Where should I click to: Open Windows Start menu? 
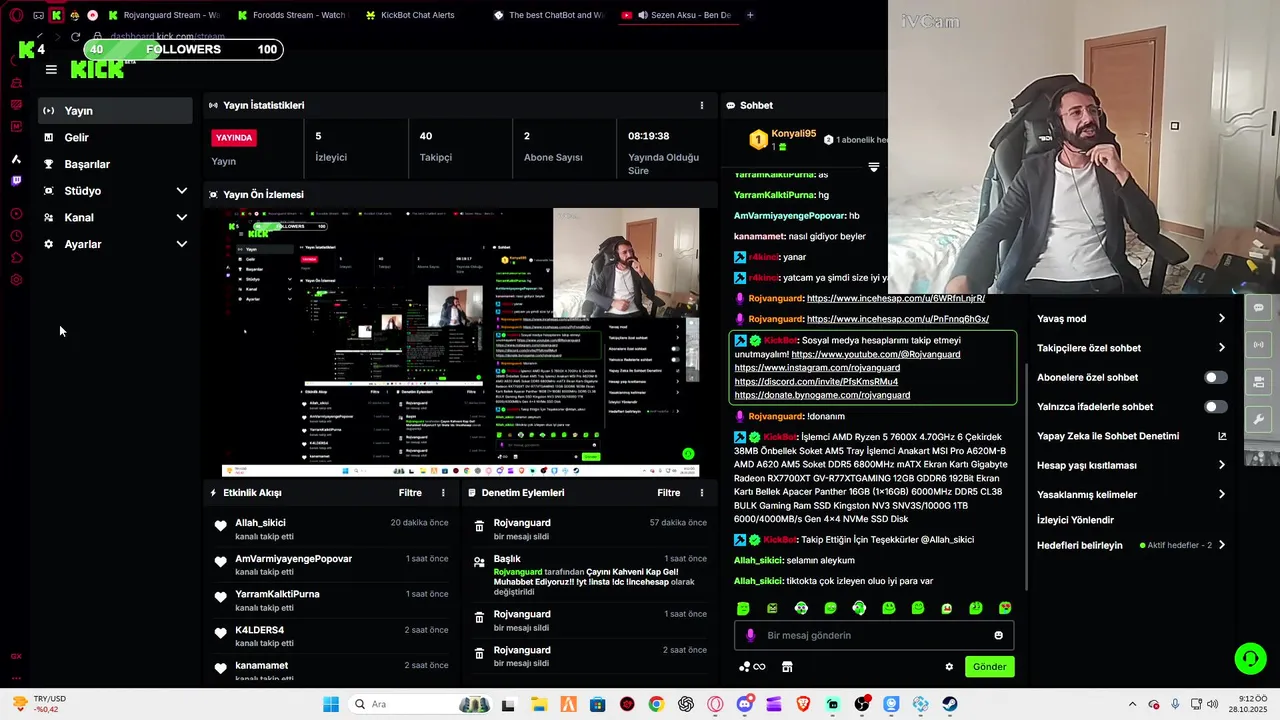[x=330, y=704]
